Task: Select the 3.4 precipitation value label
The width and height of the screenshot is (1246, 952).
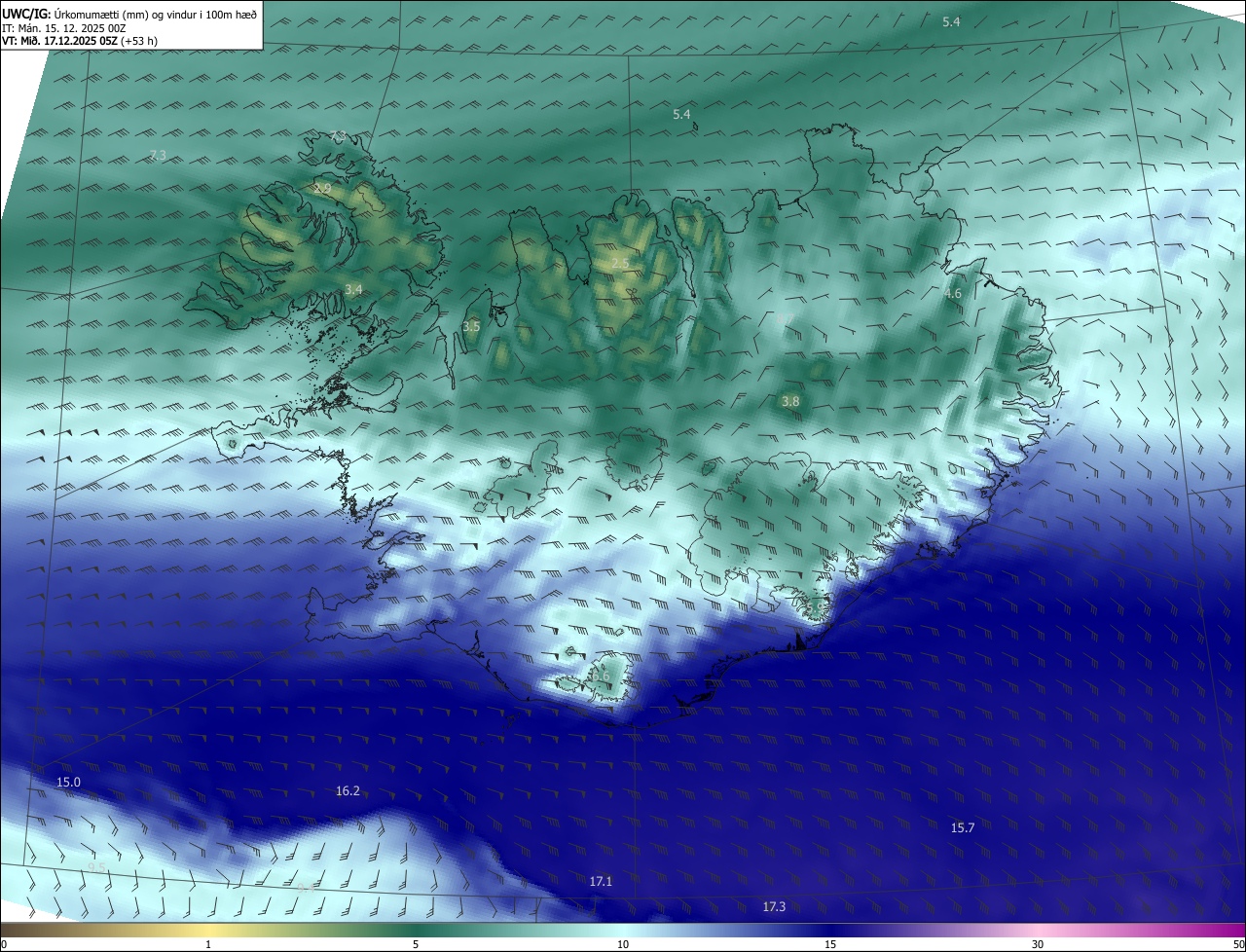Action: (x=353, y=289)
